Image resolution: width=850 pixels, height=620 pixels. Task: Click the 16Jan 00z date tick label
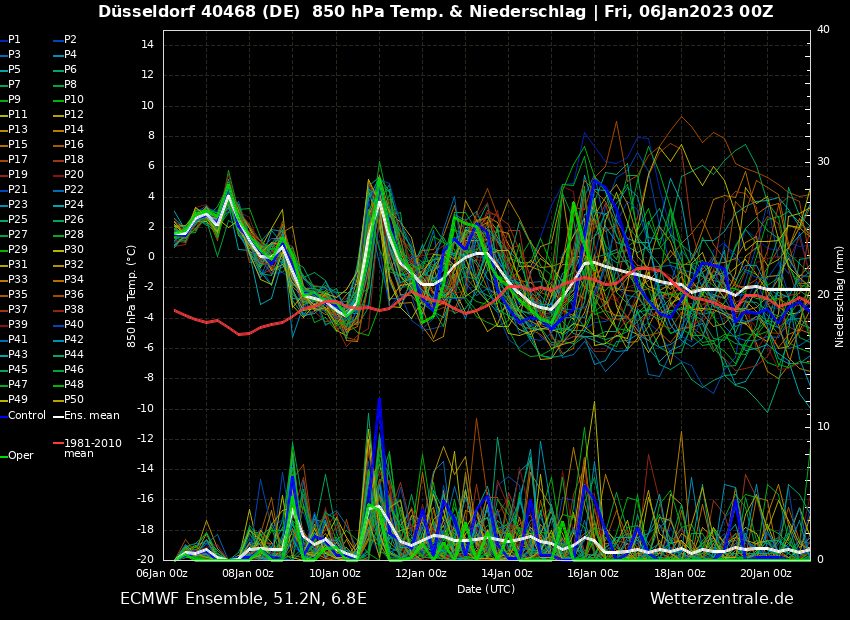(x=593, y=573)
